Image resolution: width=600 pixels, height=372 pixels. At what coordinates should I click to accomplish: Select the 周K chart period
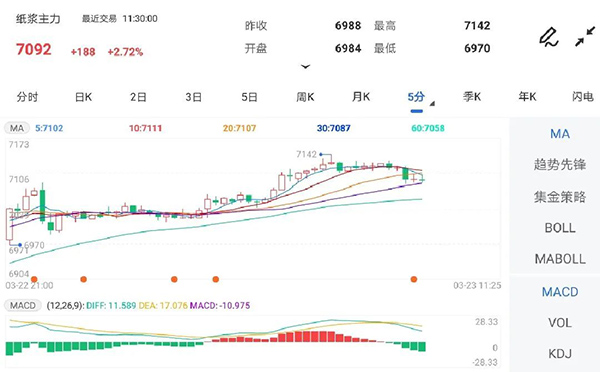tap(305, 97)
